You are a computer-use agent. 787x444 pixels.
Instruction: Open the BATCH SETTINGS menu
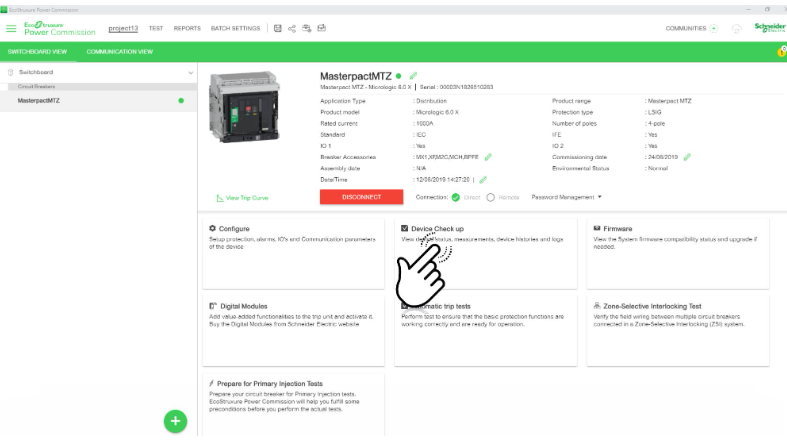coord(235,29)
